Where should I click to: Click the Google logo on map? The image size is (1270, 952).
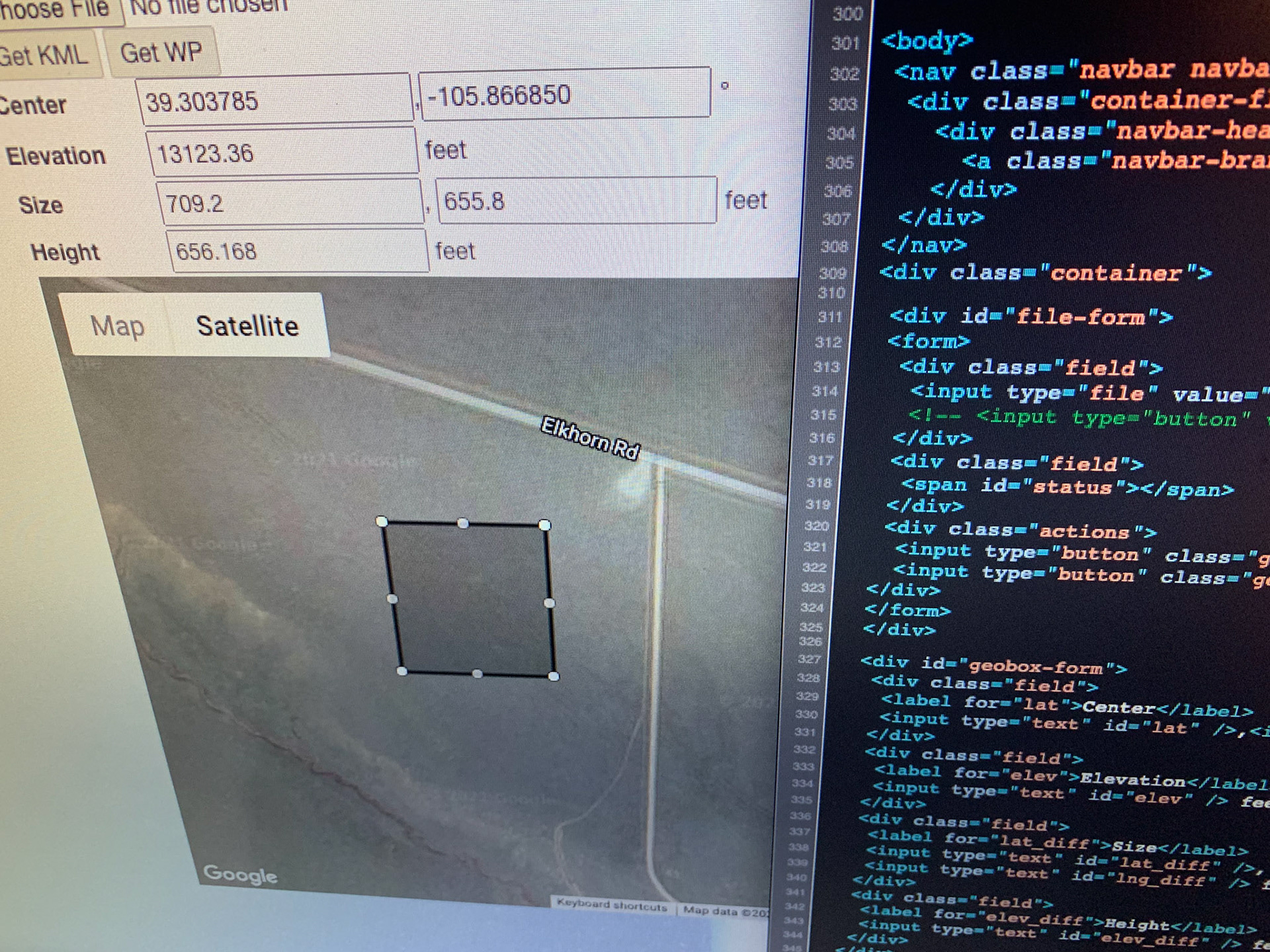pyautogui.click(x=240, y=874)
